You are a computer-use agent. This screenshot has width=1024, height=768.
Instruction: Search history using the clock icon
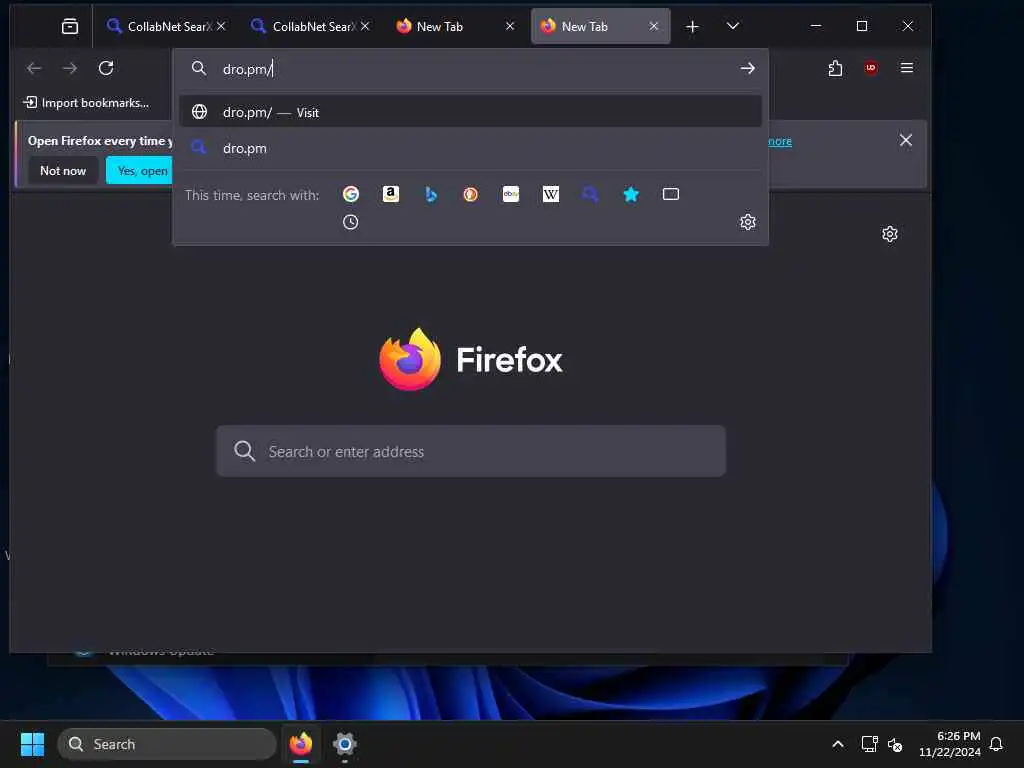[x=351, y=222]
